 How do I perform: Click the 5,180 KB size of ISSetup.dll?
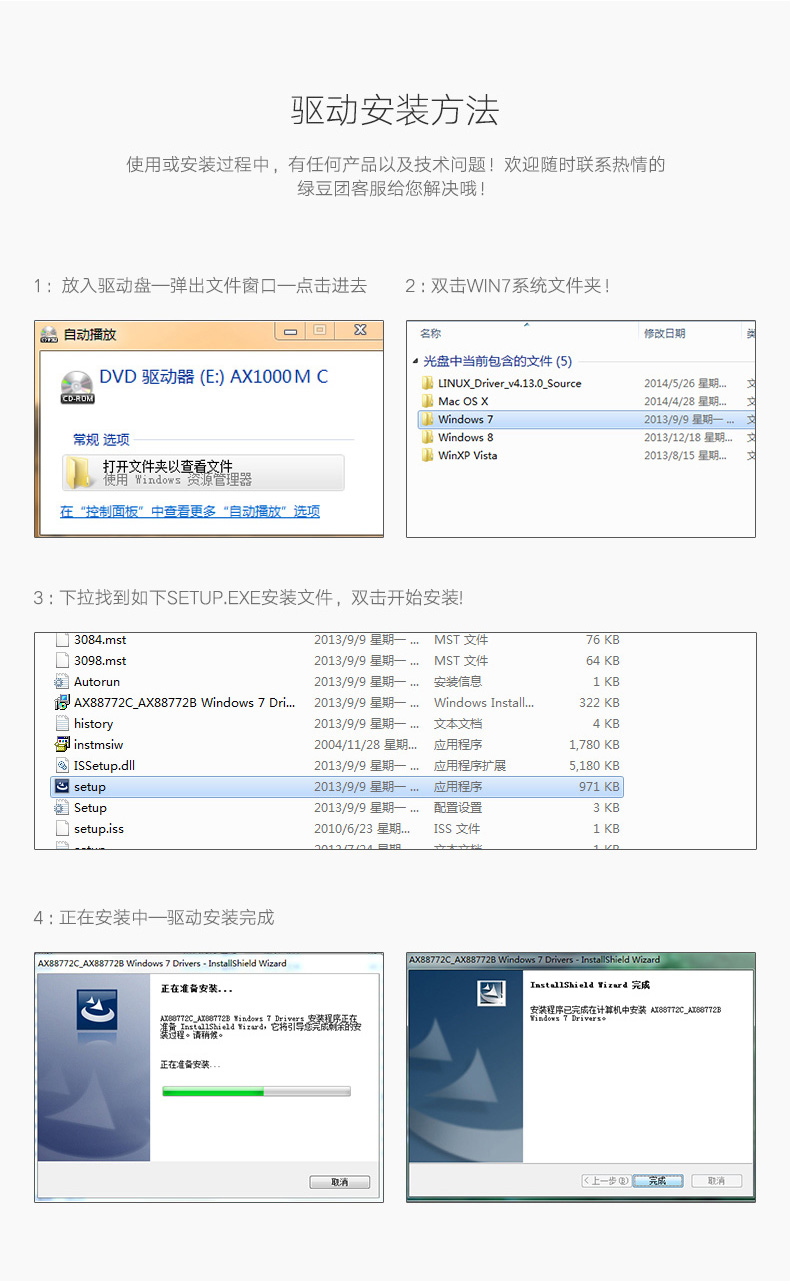(594, 765)
